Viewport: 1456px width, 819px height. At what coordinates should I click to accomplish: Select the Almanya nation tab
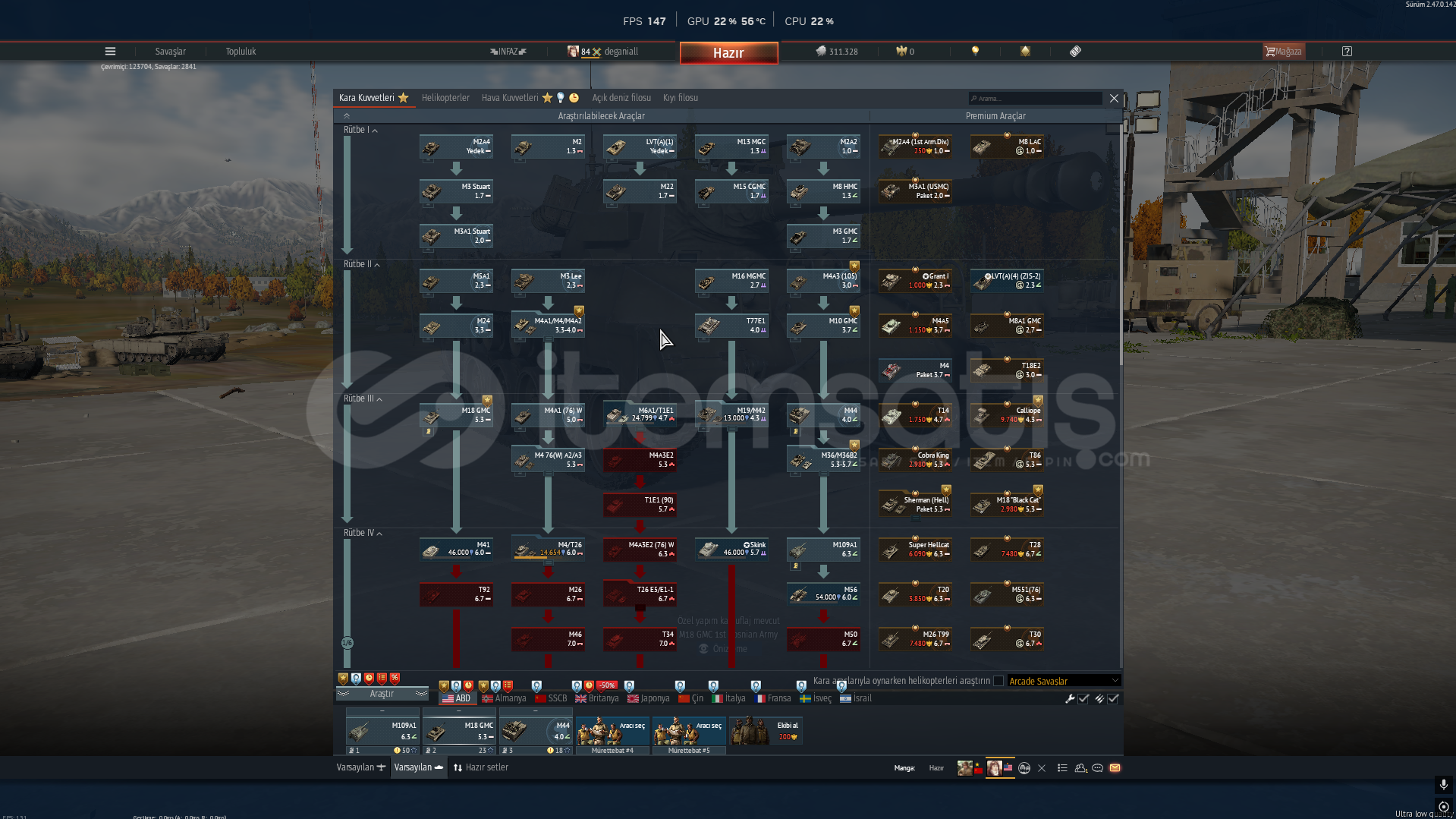[x=504, y=698]
